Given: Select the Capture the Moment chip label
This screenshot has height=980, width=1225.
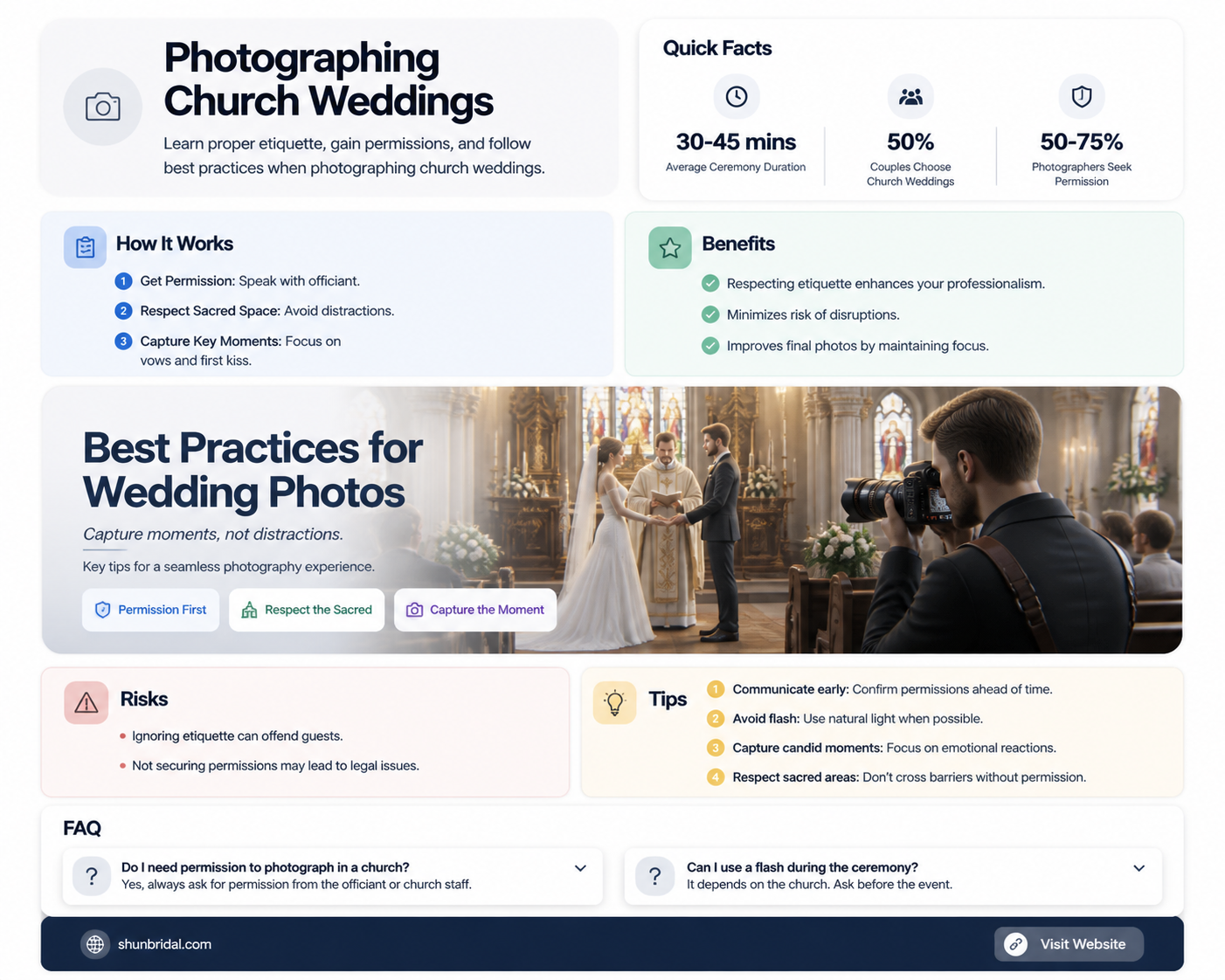Looking at the screenshot, I should pyautogui.click(x=487, y=610).
